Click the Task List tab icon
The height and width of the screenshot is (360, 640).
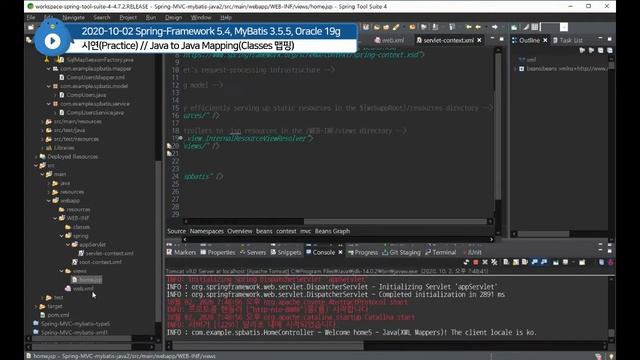tap(555, 40)
